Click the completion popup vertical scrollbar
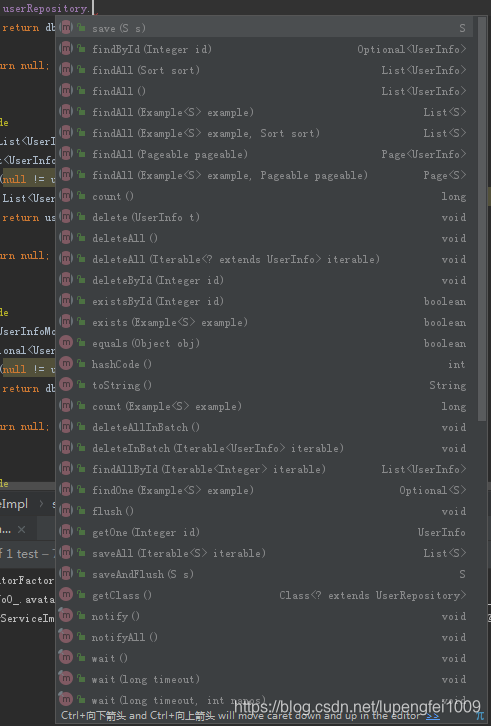Viewport: 491px width, 726px height. coord(481,219)
